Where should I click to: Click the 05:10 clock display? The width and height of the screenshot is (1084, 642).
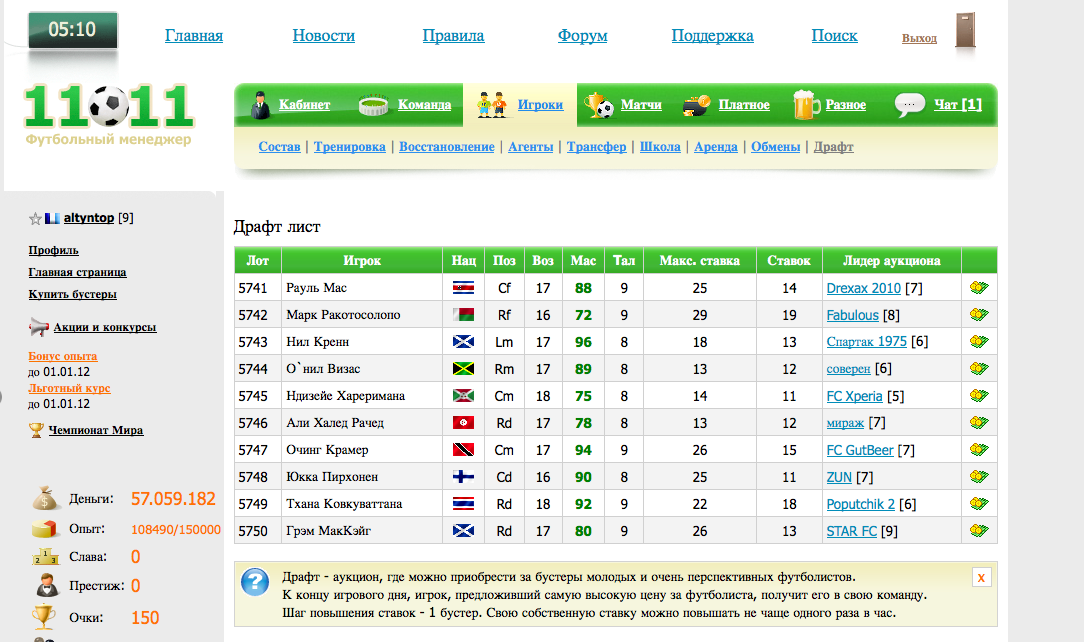point(73,30)
